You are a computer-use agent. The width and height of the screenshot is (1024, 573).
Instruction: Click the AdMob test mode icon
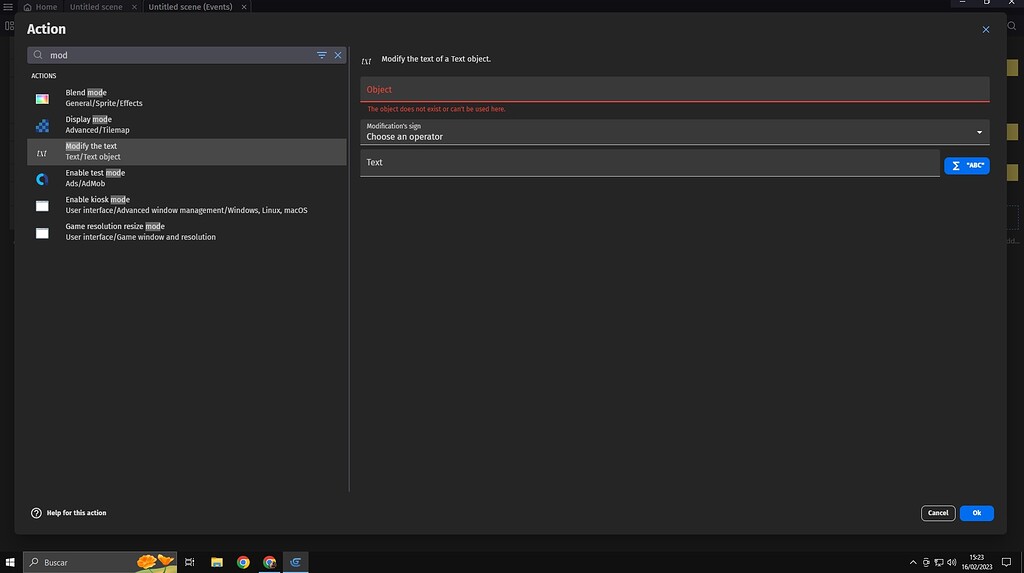point(42,179)
